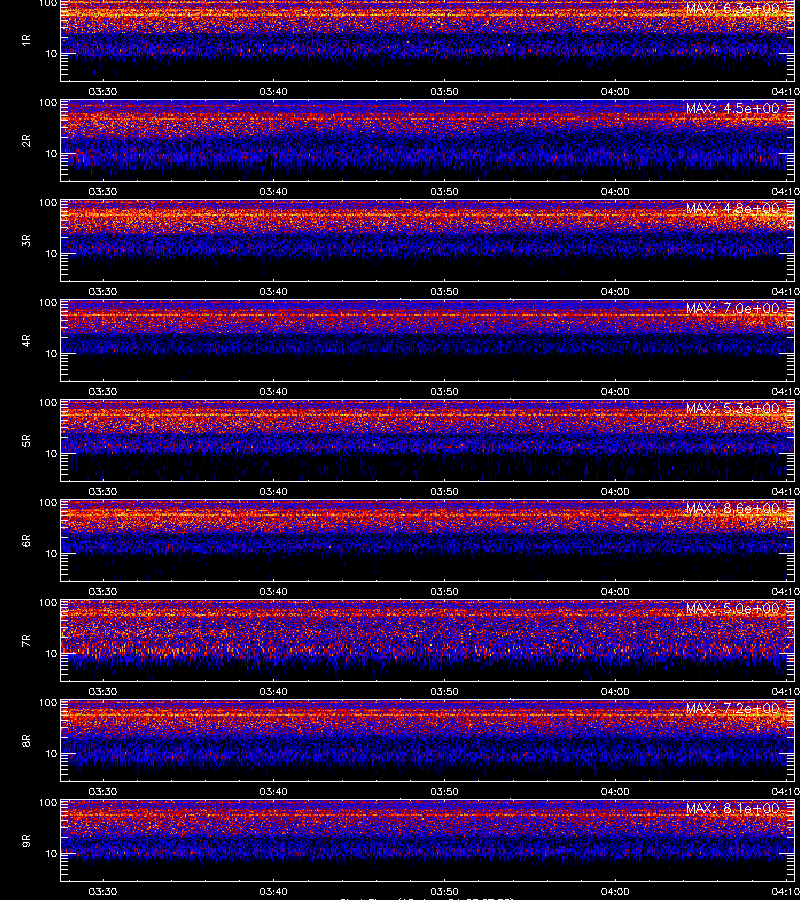Screen dimensions: 800x900
Task: Click the 03:40 time label under panel 1R
Action: [273, 91]
